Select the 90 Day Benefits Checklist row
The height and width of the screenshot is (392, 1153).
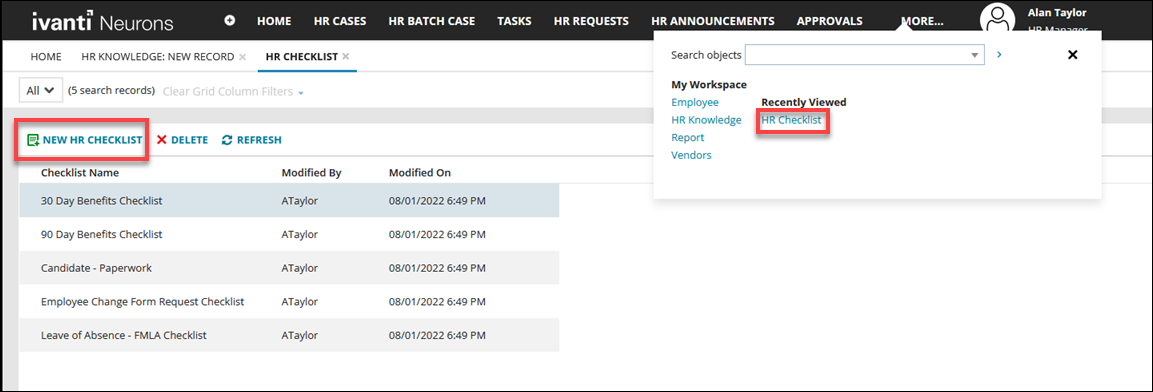[289, 235]
